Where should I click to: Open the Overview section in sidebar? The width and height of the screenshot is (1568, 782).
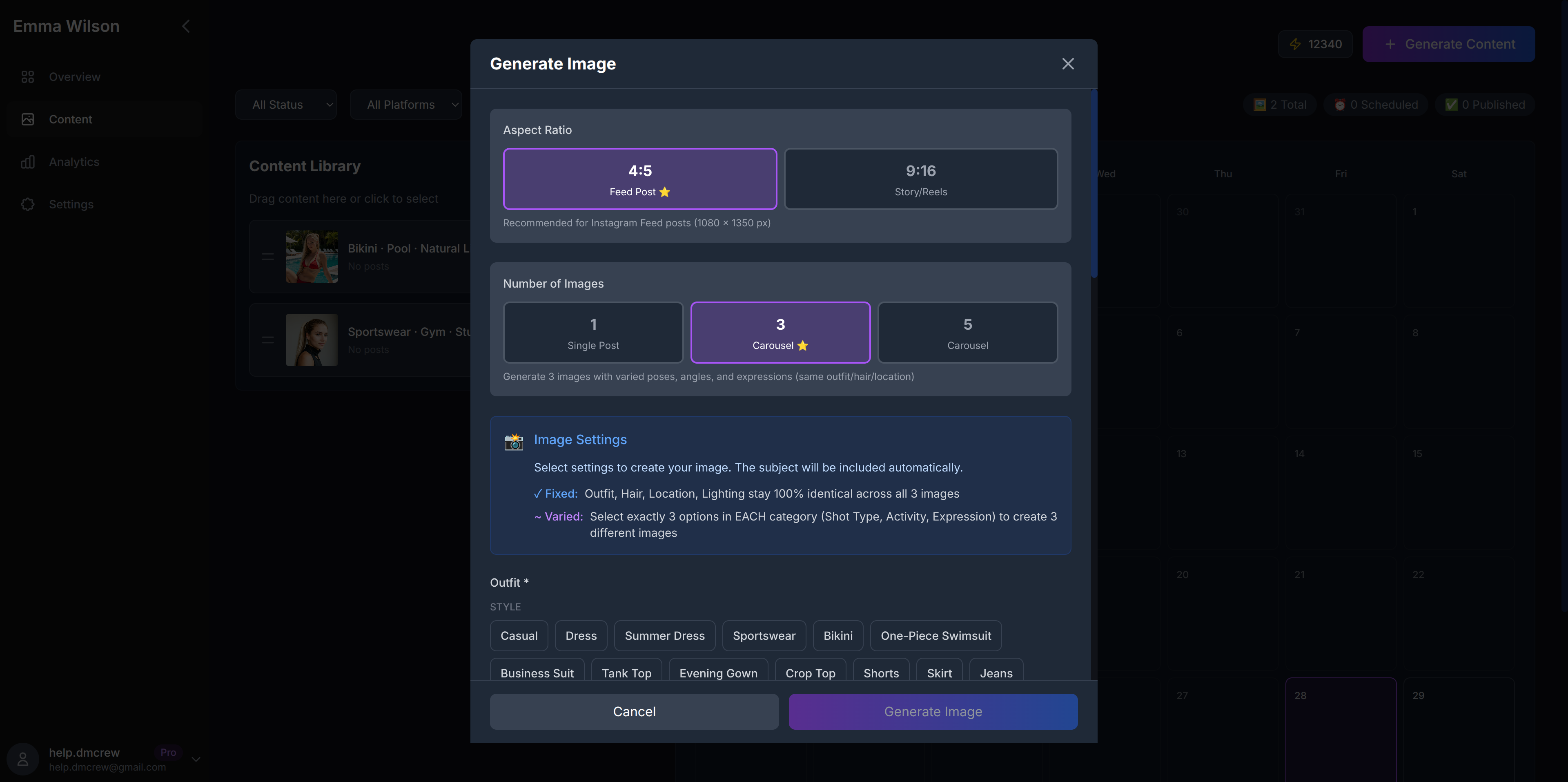pyautogui.click(x=75, y=76)
